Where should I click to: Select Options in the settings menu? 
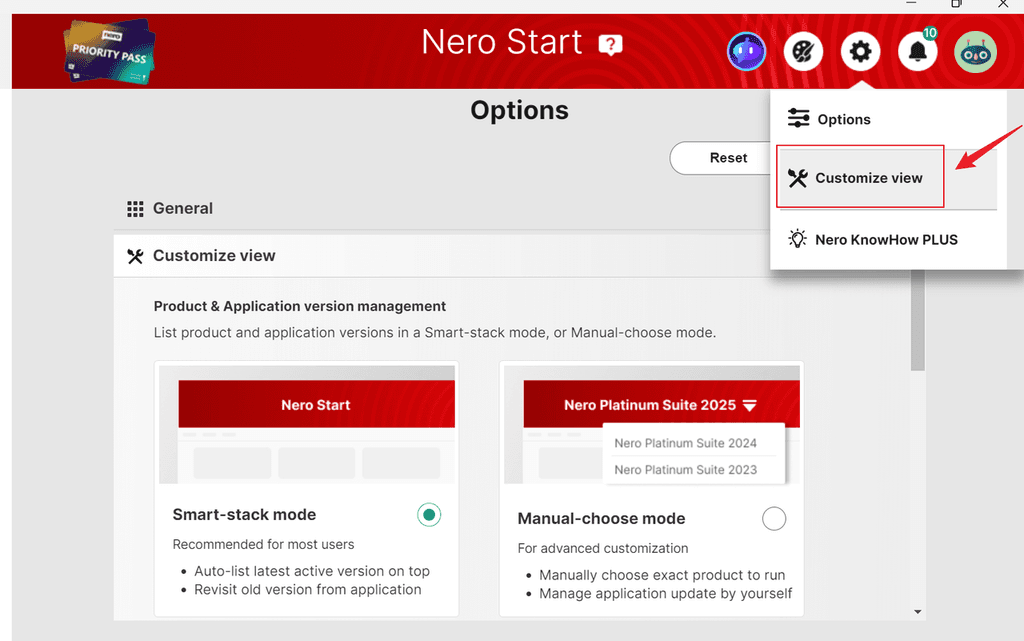(x=843, y=118)
